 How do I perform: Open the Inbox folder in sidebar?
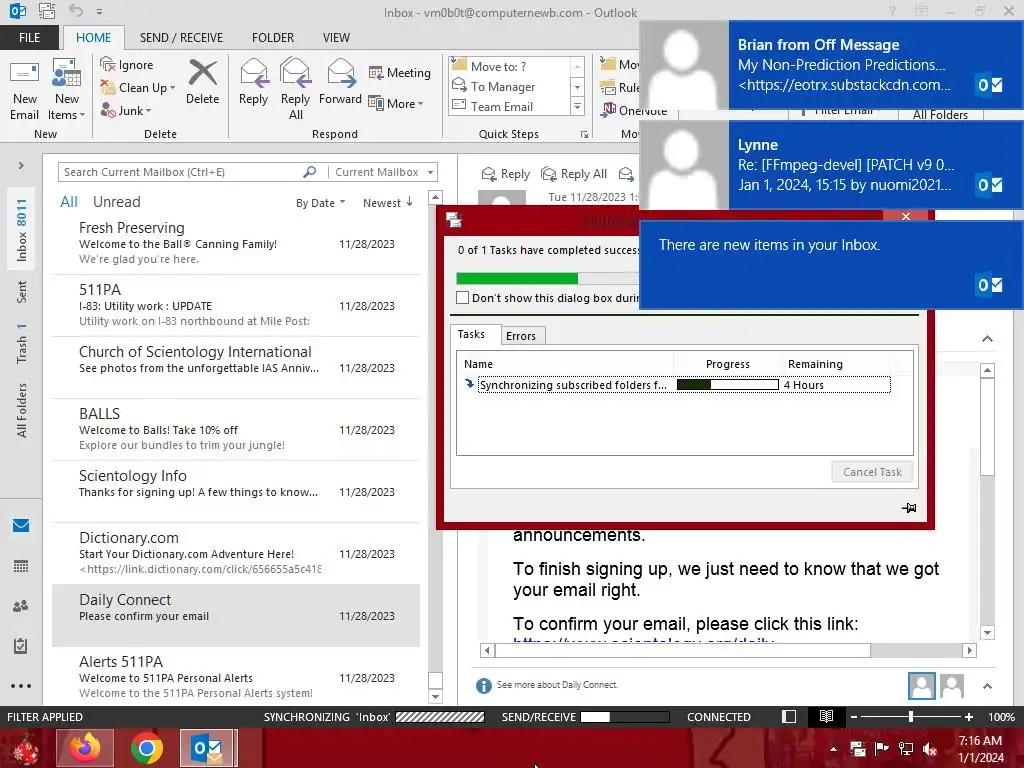coord(22,230)
